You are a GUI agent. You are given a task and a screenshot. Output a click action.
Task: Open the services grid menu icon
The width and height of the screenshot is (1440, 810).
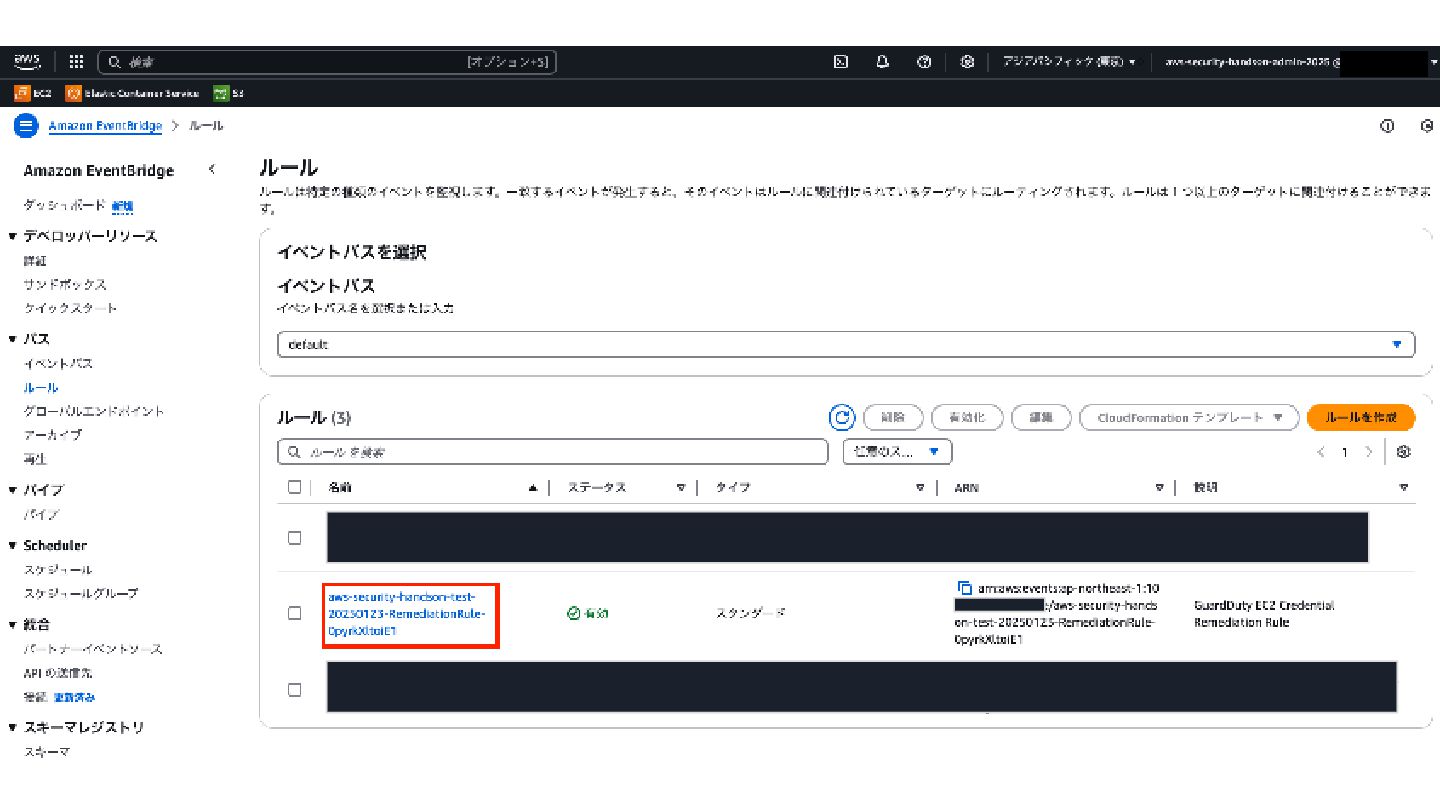76,62
